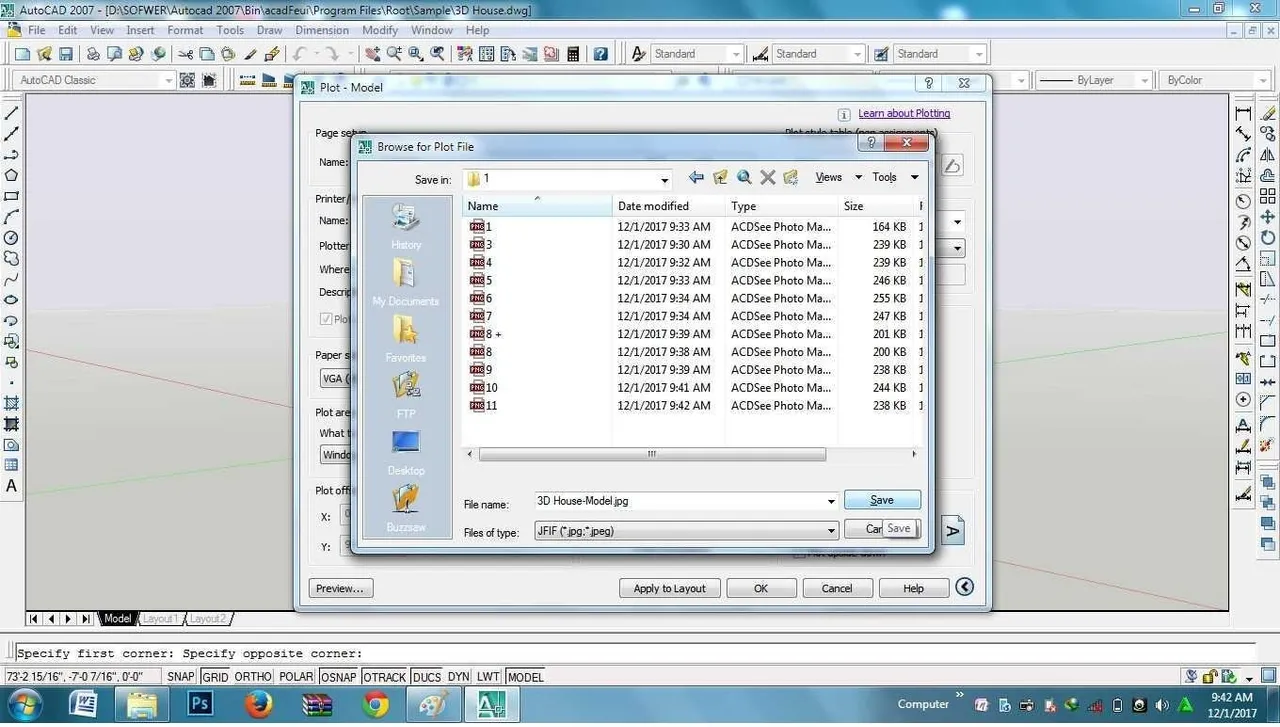Toggle DYN input in status bar
This screenshot has height=727, width=1280.
tap(458, 677)
